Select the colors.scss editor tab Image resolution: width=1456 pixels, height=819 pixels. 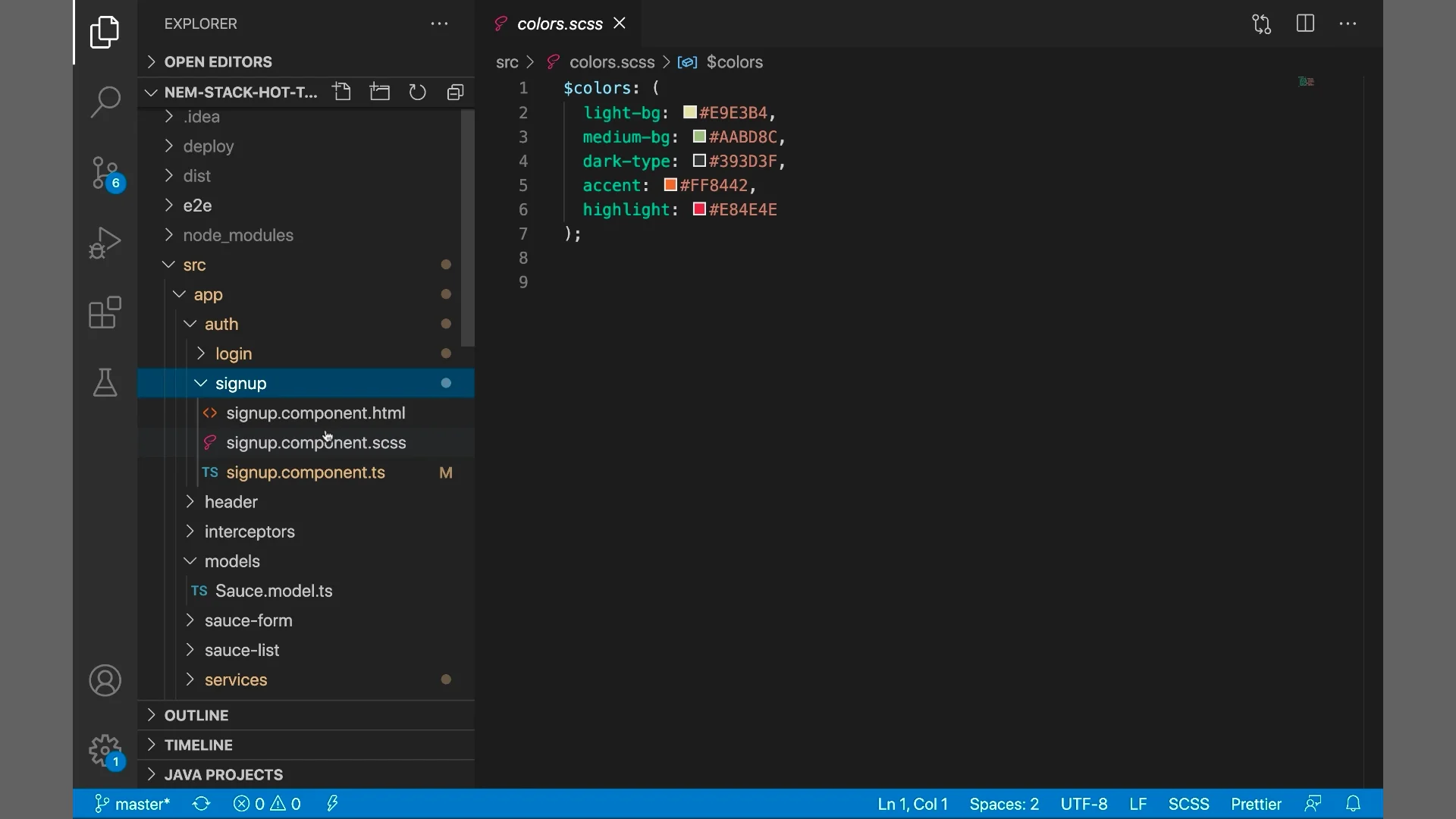tap(559, 24)
